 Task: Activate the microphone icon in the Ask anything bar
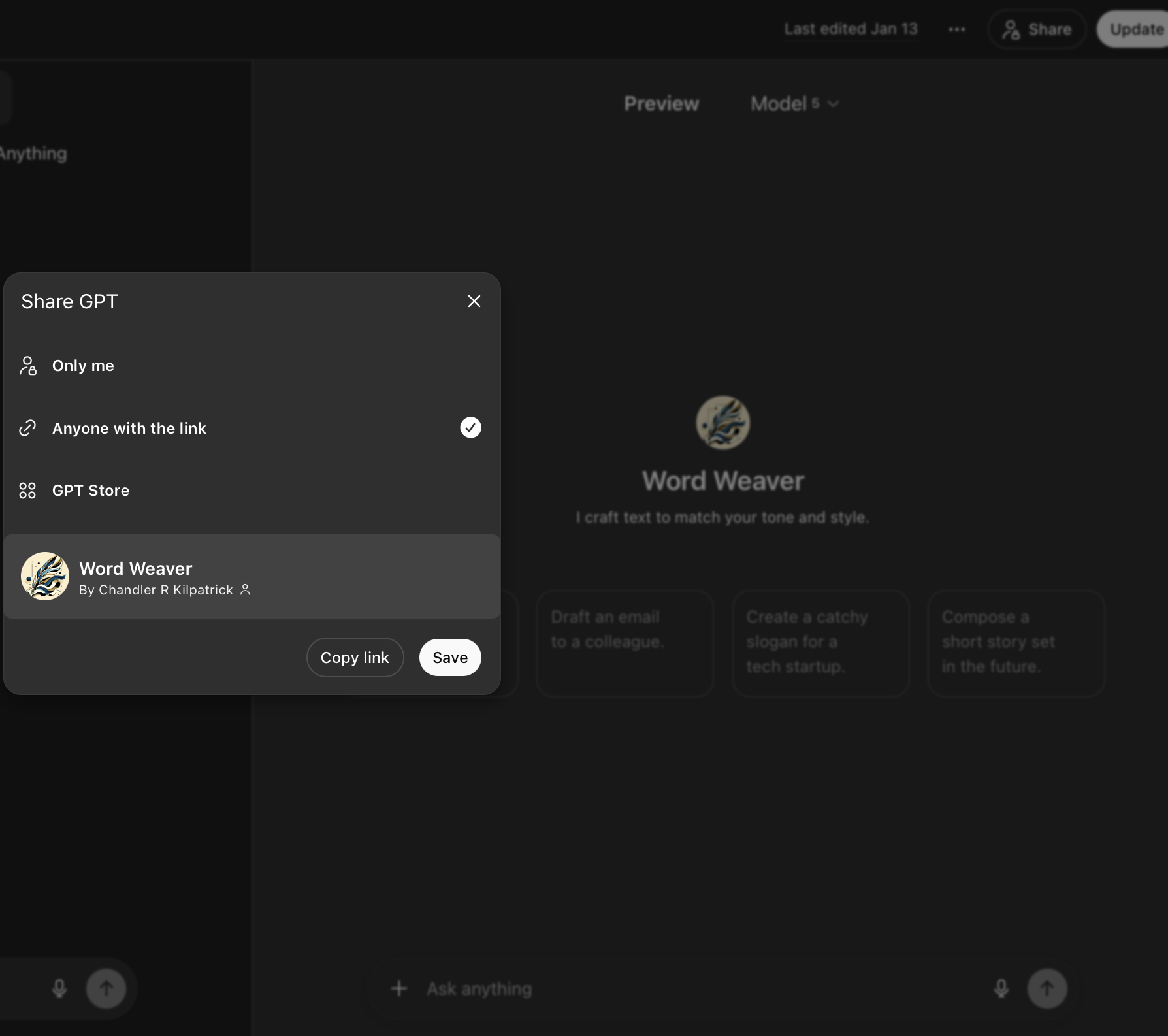1000,988
